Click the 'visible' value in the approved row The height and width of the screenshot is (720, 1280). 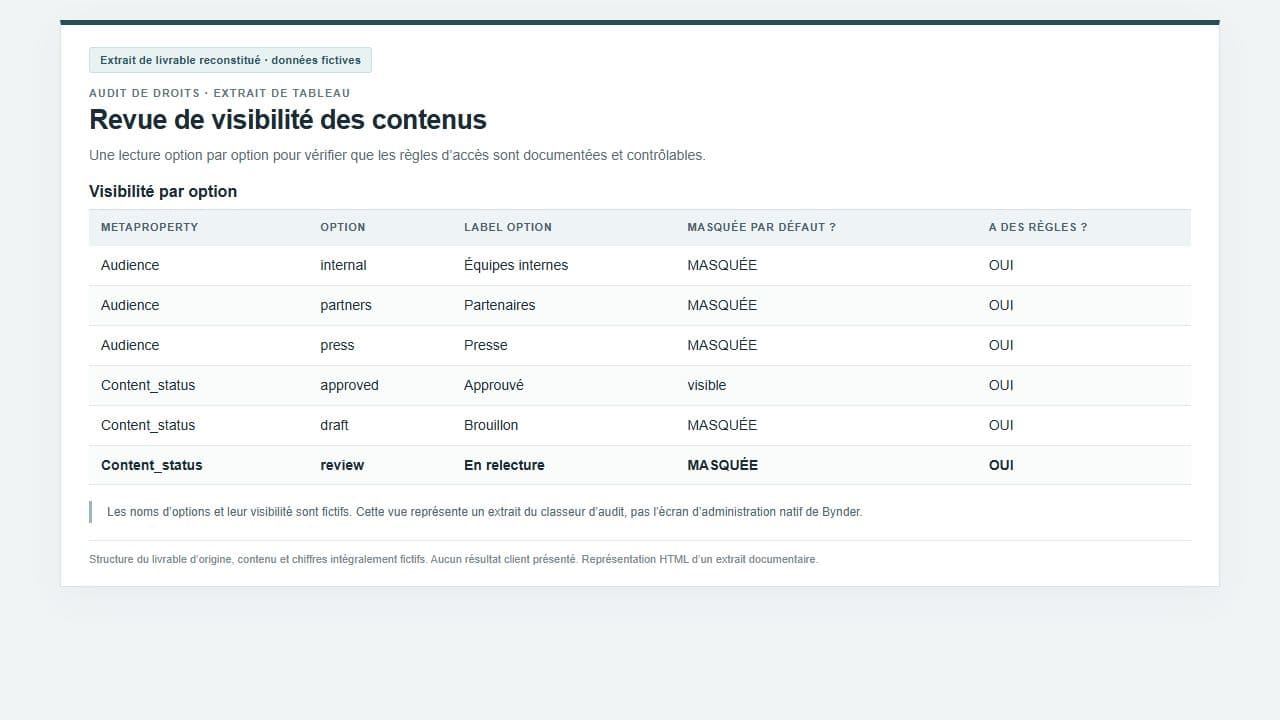coord(707,385)
